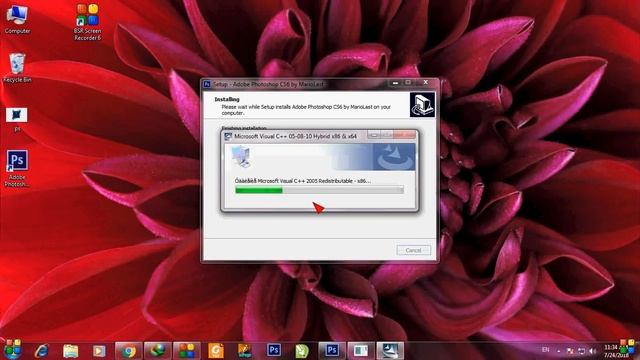Click the computer icon in Visual C++ dialog
640x360 pixels.
pyautogui.click(x=240, y=157)
